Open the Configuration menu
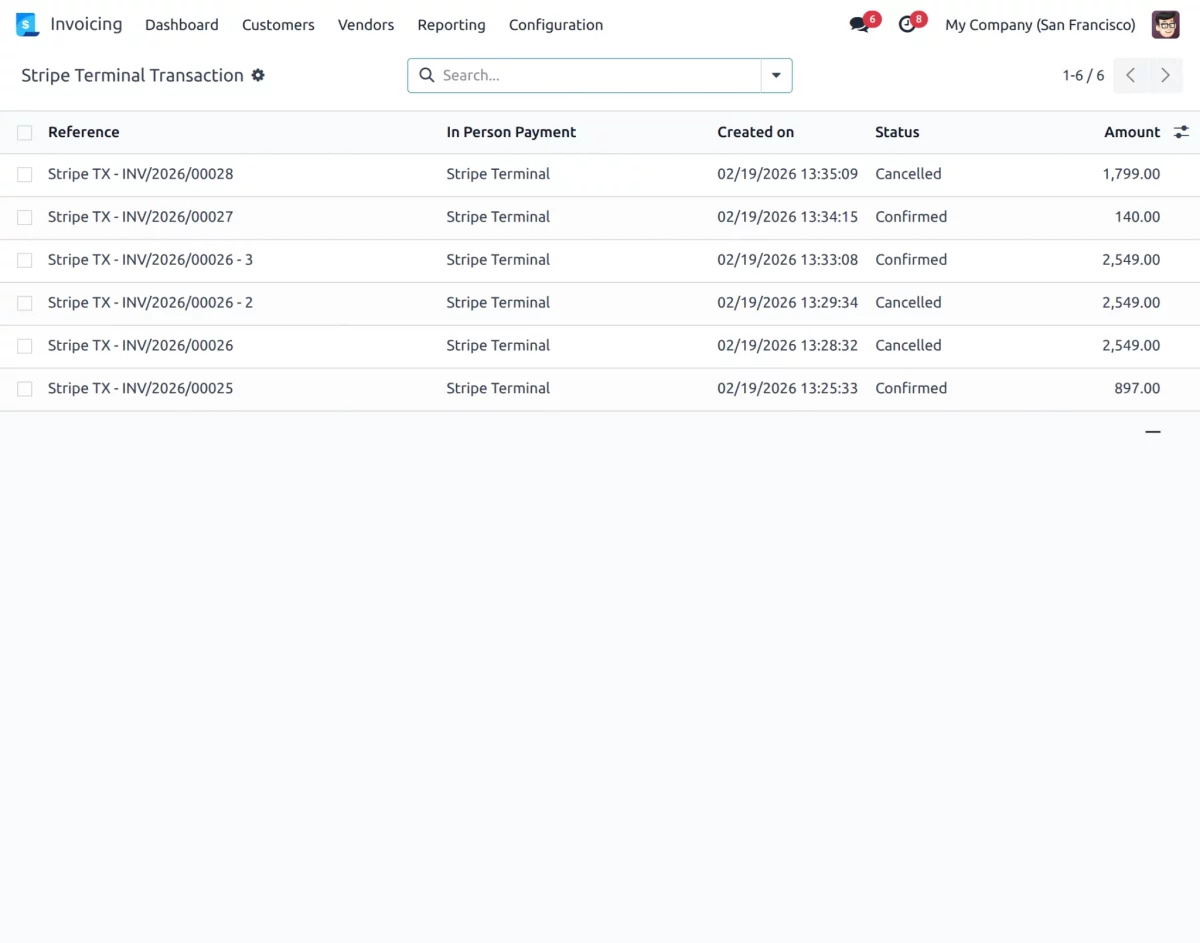This screenshot has height=943, width=1200. pyautogui.click(x=556, y=25)
